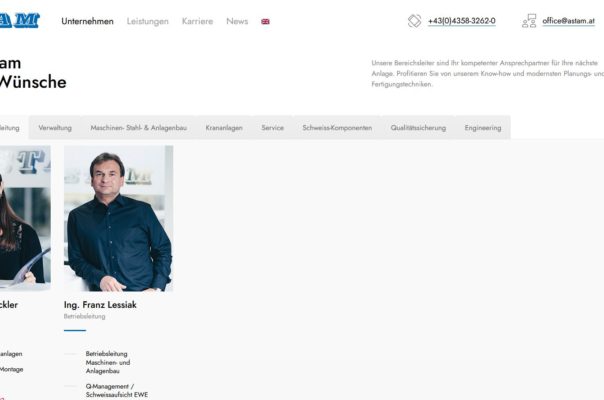604x400 pixels.
Task: Select the Maschinen- Stahl- & Anlagenbau tab
Action: [x=139, y=128]
